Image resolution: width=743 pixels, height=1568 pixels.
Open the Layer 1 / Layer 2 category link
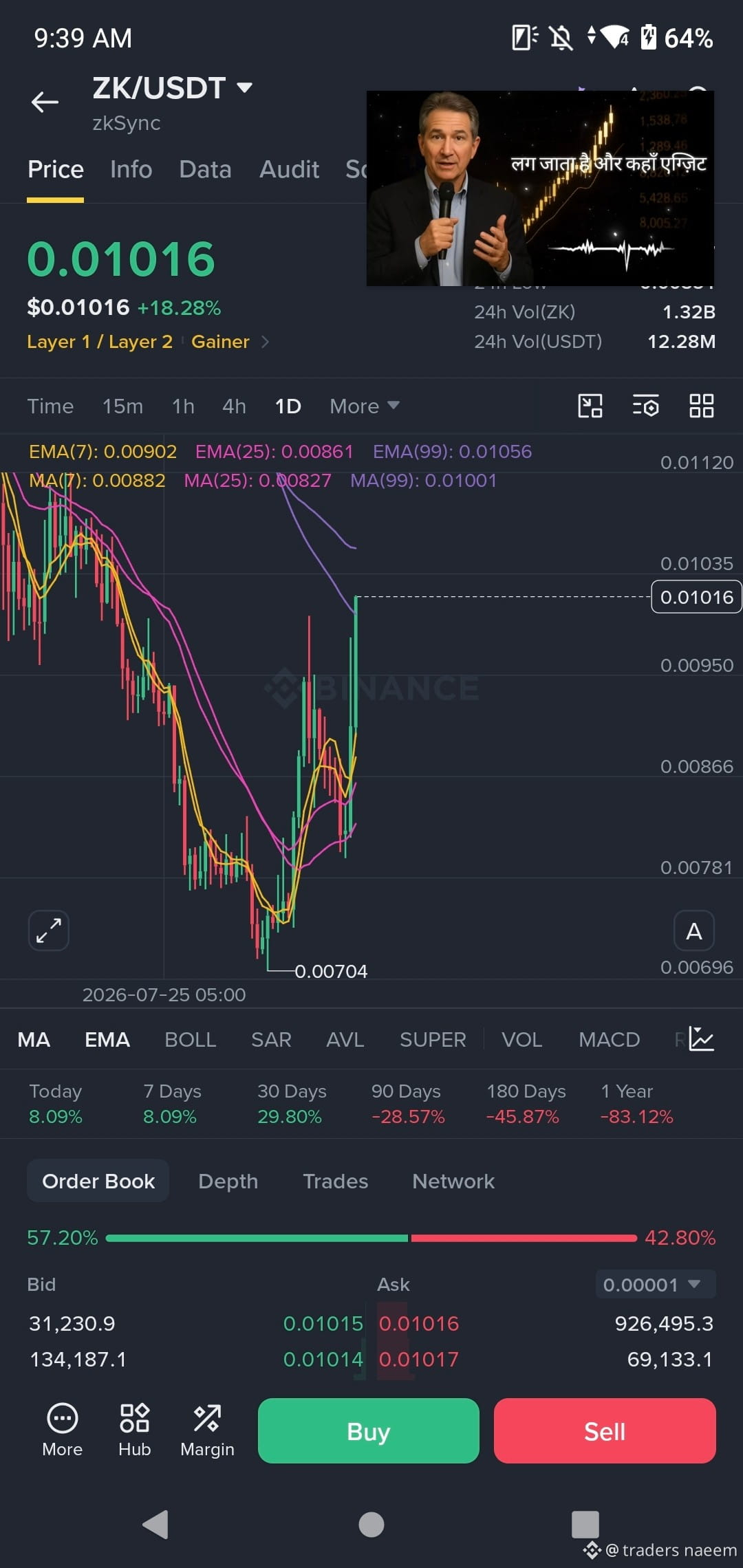coord(100,342)
